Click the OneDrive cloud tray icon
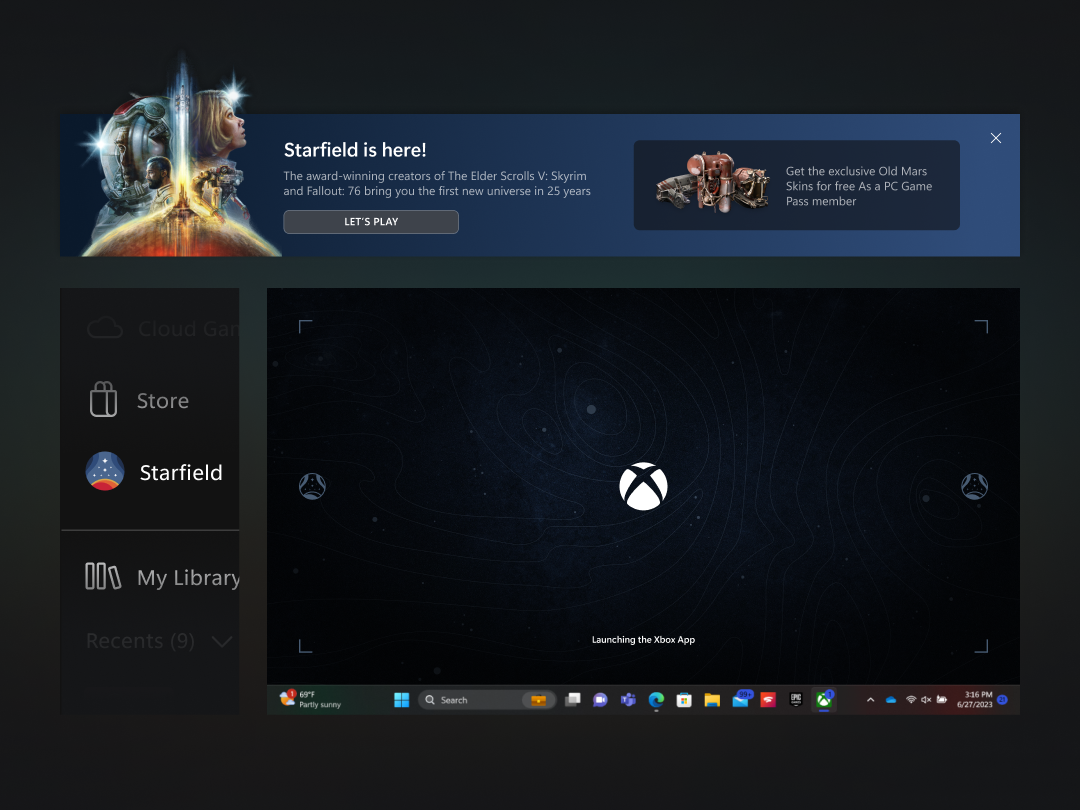This screenshot has height=810, width=1080. (x=891, y=700)
